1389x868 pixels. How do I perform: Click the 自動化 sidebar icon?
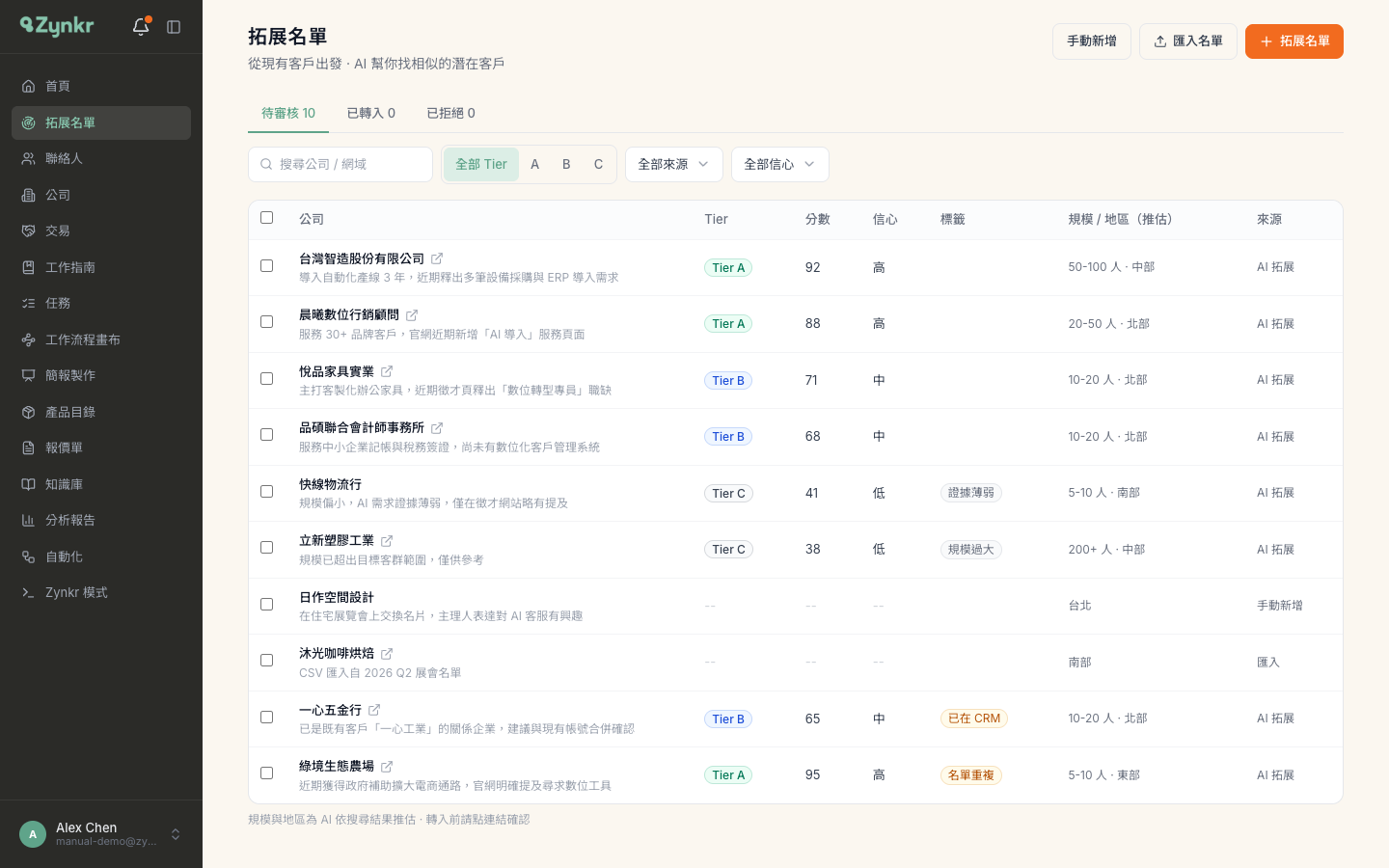click(x=29, y=556)
